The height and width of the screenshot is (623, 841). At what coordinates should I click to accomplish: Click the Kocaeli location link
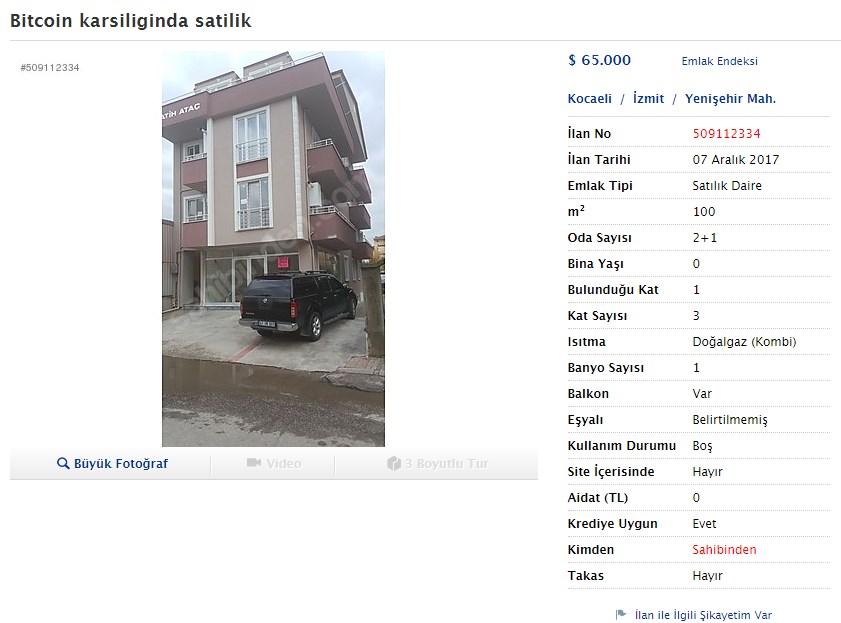[589, 99]
